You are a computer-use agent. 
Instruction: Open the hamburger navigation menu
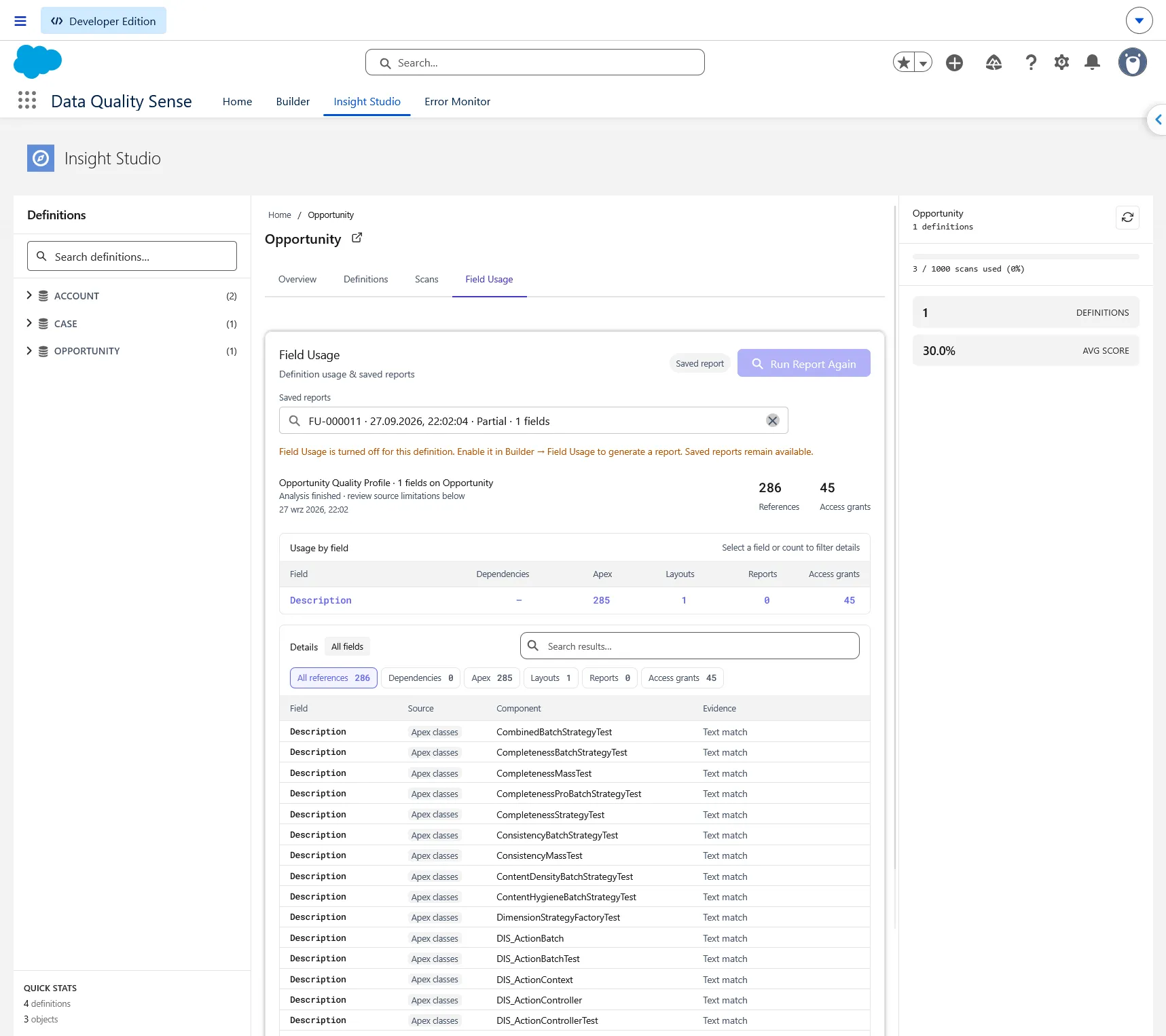coord(20,21)
